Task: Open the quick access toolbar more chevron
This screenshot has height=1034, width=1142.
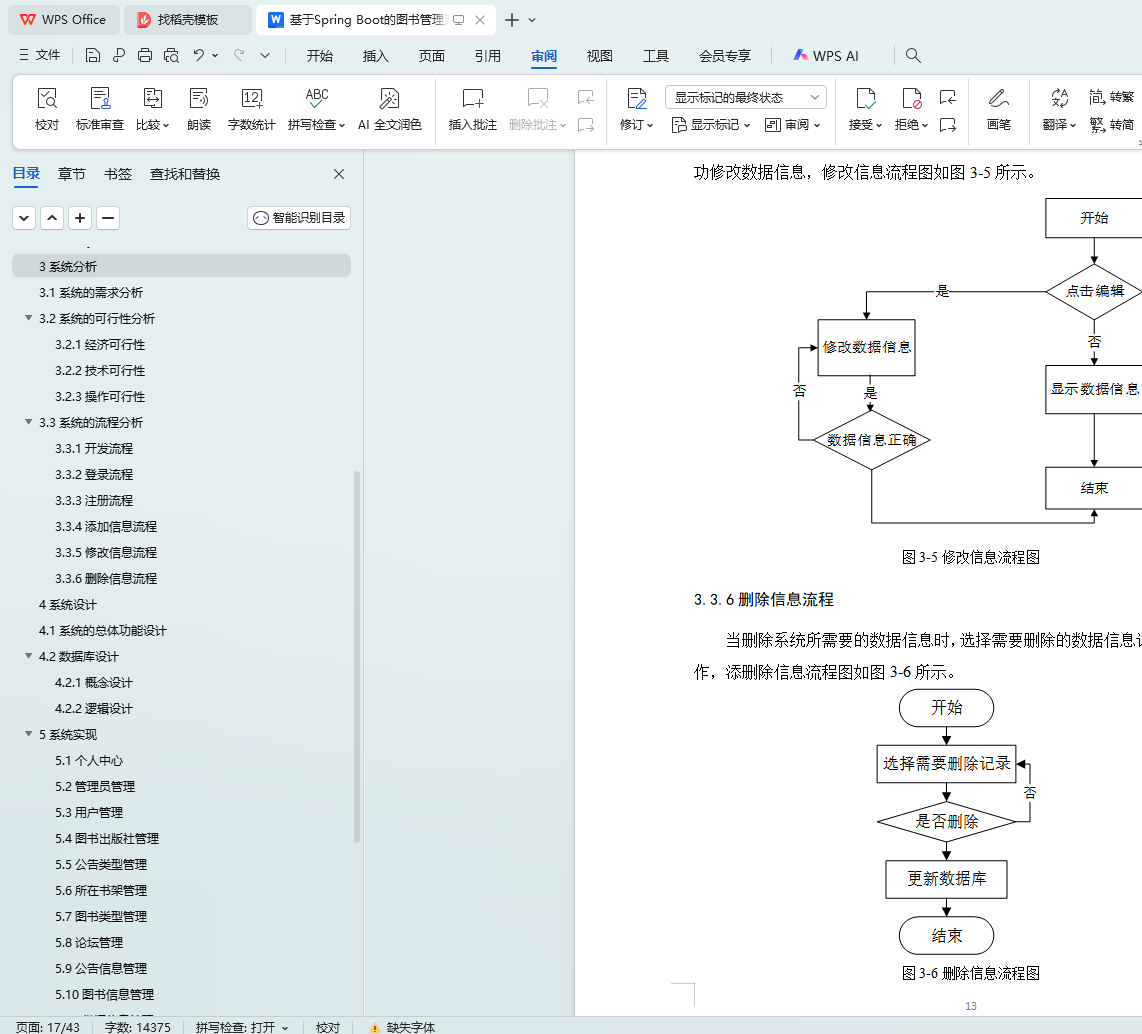Action: tap(265, 55)
